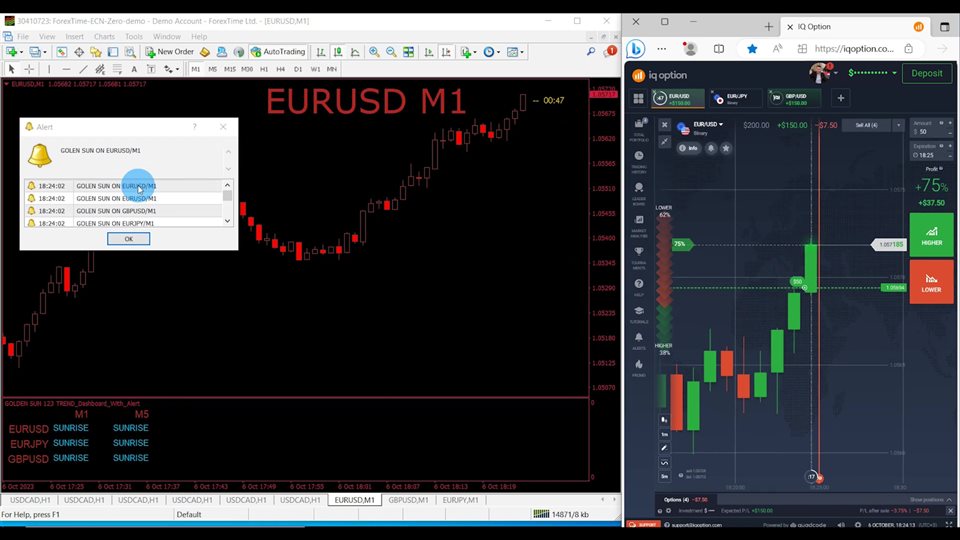Switch timeframe to M5
The width and height of the screenshot is (960, 540).
[212, 69]
